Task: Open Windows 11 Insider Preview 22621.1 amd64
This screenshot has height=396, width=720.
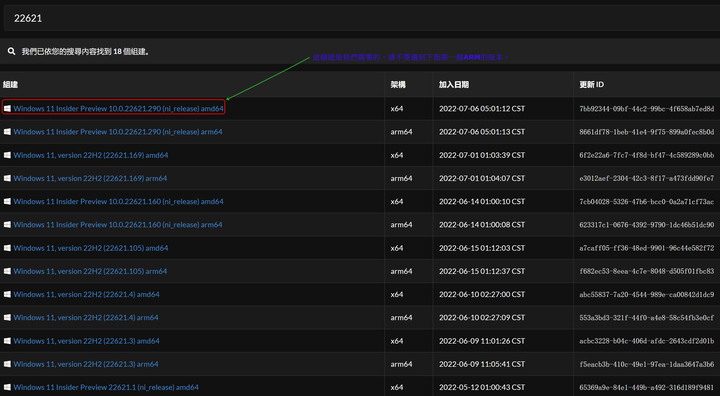Action: [x=106, y=387]
